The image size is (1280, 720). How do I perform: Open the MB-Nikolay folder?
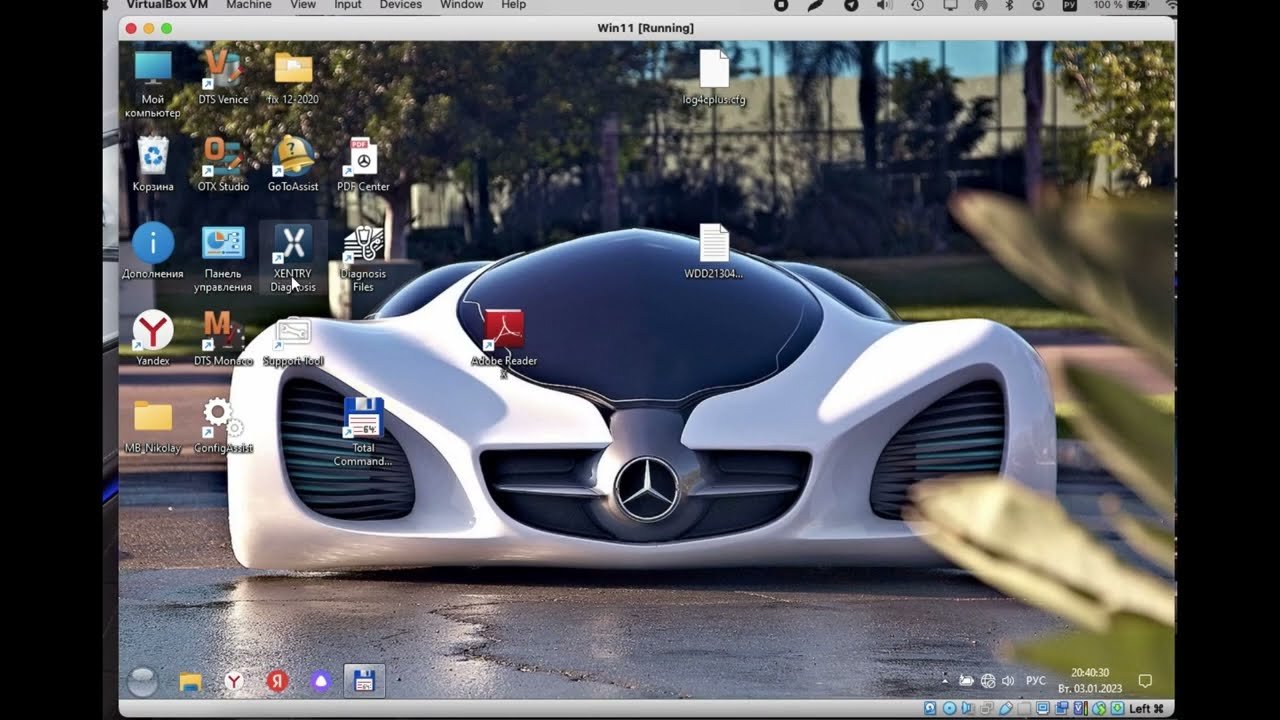coord(153,426)
